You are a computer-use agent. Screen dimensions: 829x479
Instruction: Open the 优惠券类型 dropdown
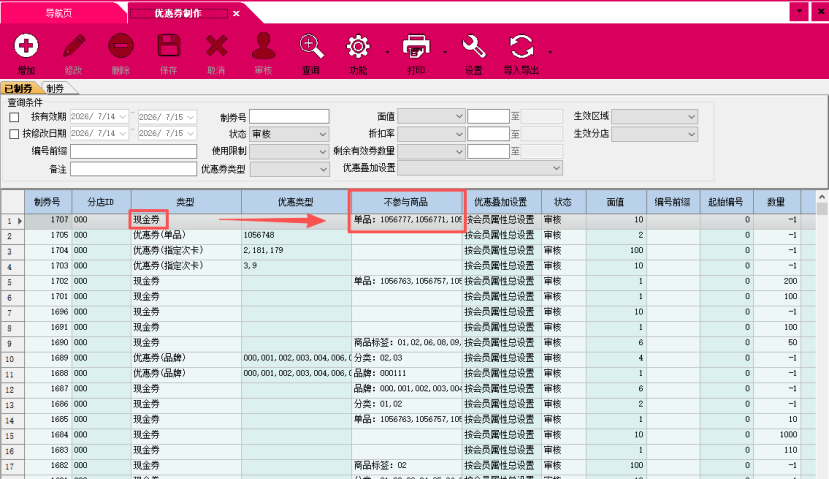click(289, 169)
